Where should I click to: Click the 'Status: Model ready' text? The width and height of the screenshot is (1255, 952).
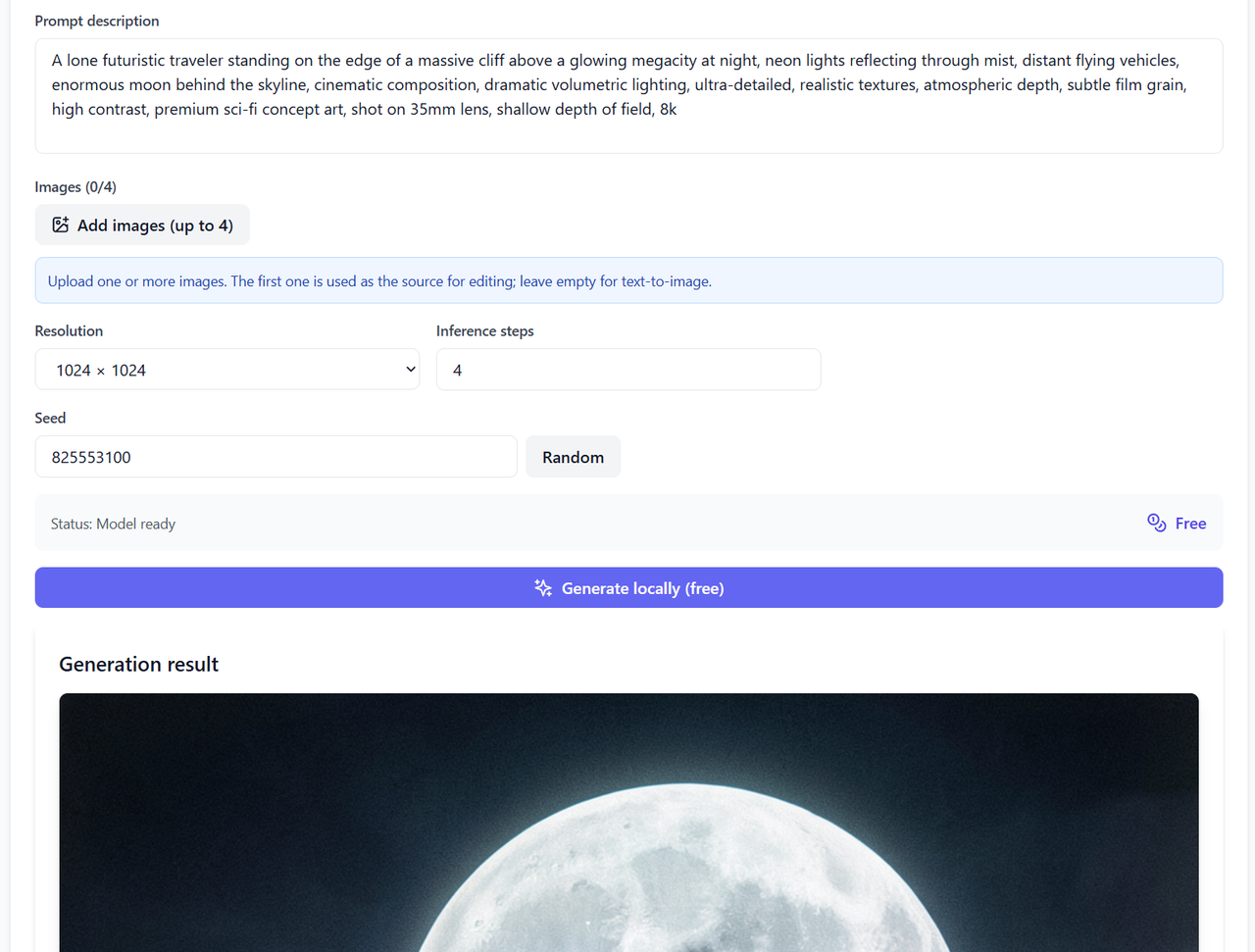[x=113, y=524]
